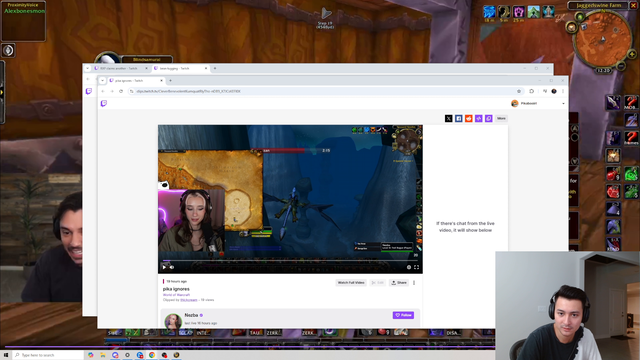Mute the clip volume speaker icon
This screenshot has width=640, height=360.
(x=172, y=267)
